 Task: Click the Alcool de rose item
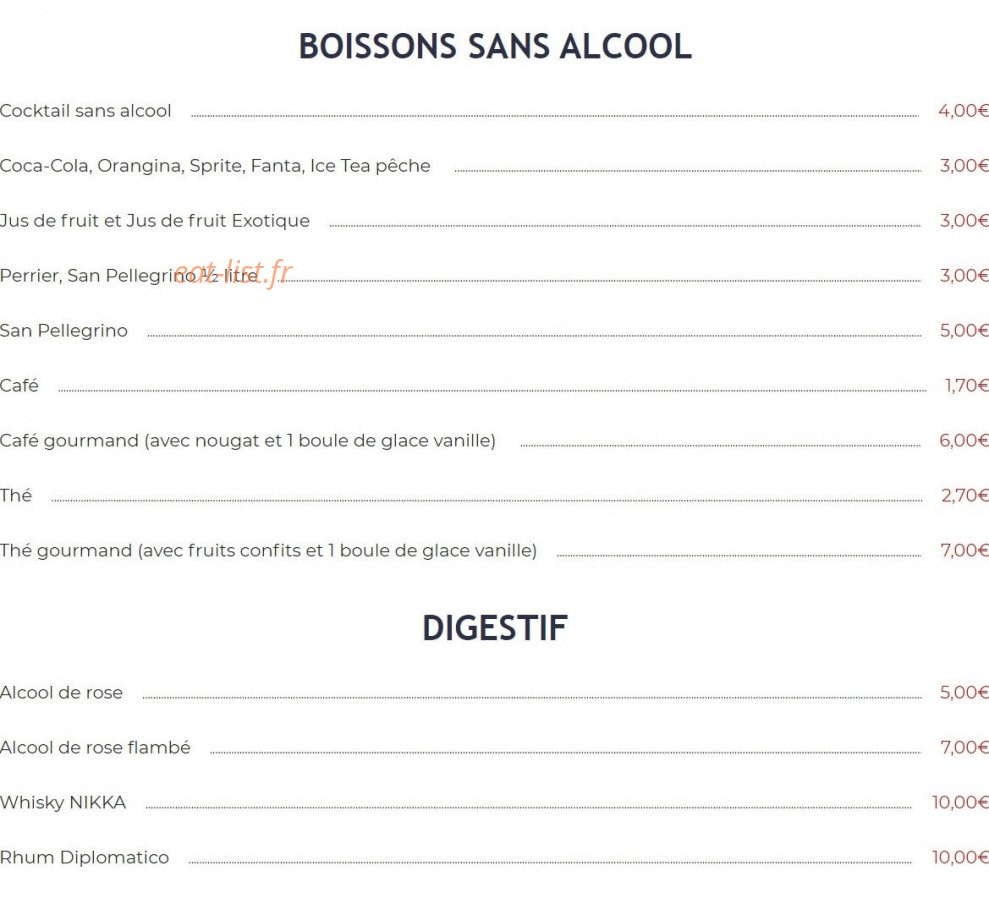click(61, 693)
